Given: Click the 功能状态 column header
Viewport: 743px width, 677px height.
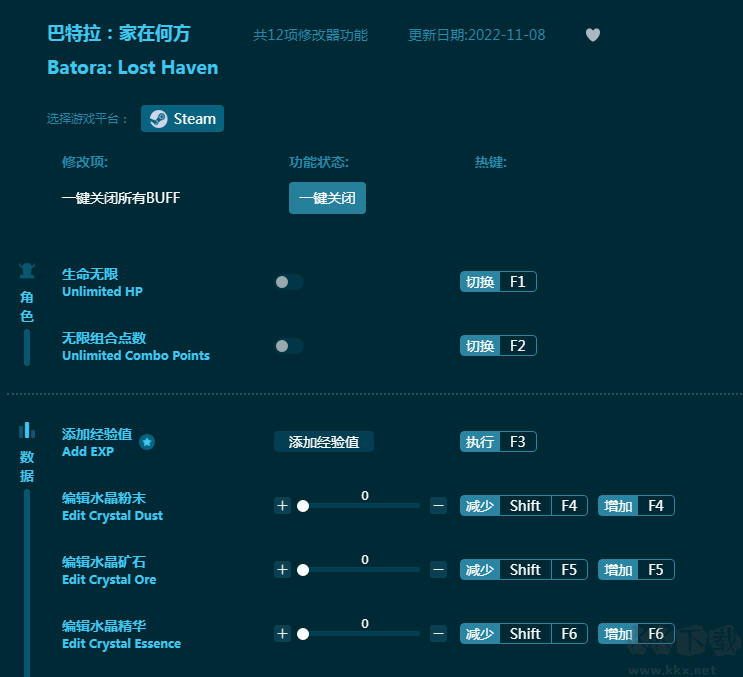Looking at the screenshot, I should pos(319,162).
